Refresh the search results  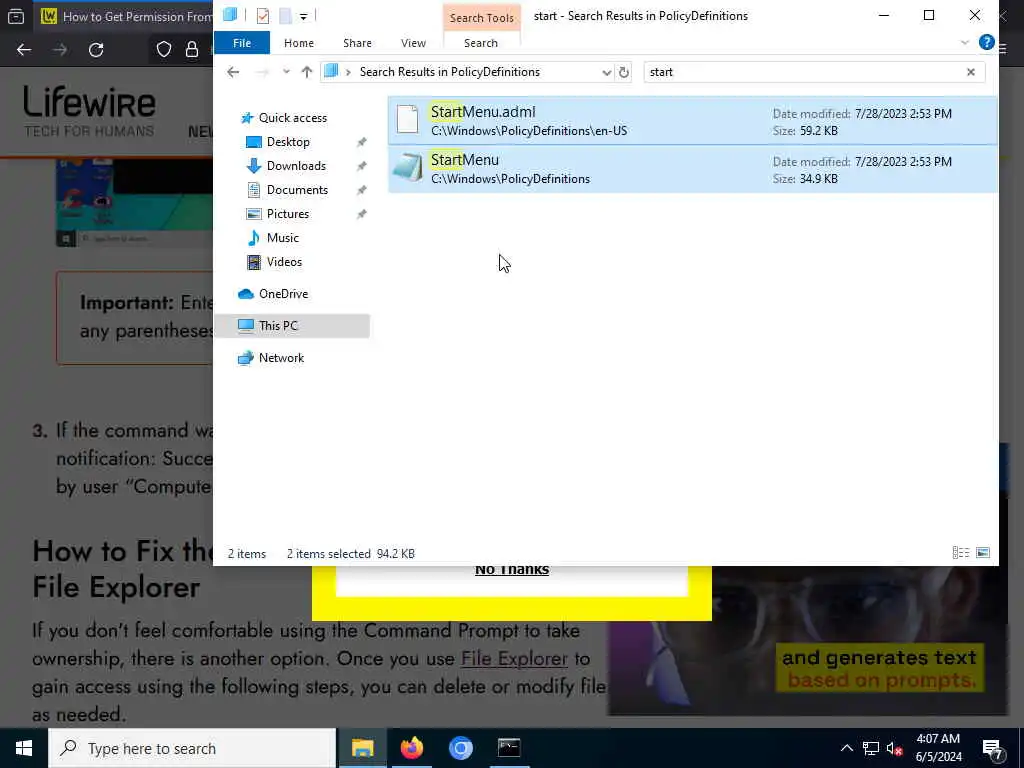pos(624,72)
